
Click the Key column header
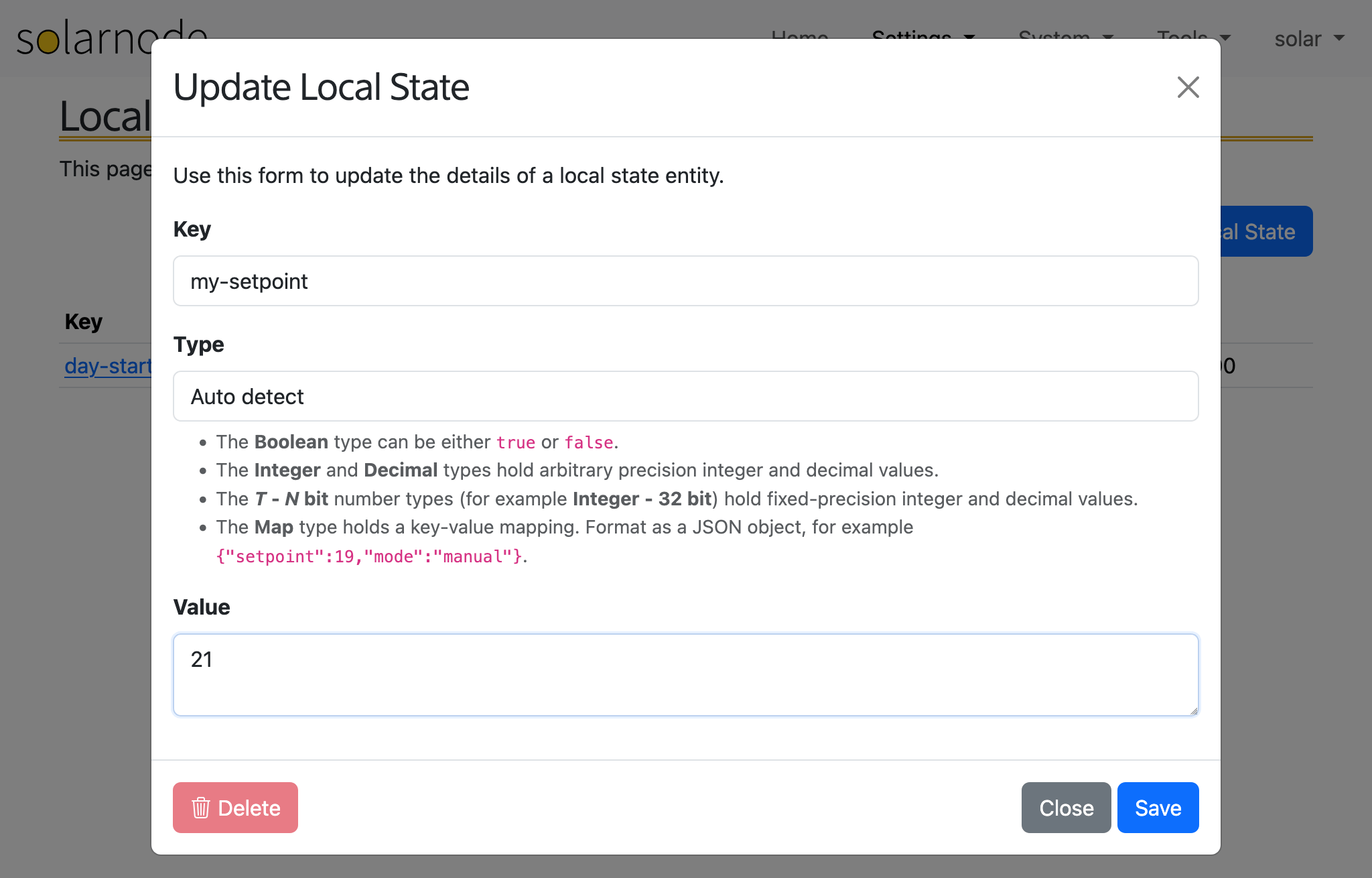(84, 322)
